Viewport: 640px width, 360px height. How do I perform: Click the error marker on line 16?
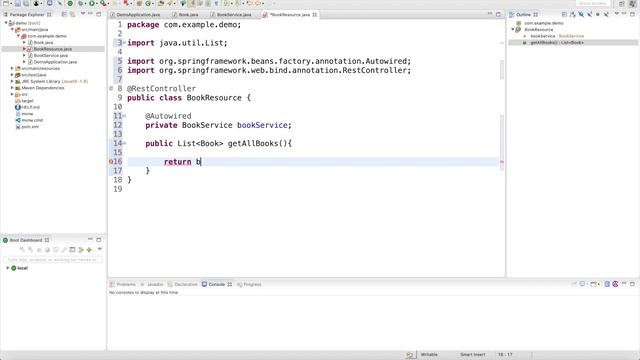(111, 162)
